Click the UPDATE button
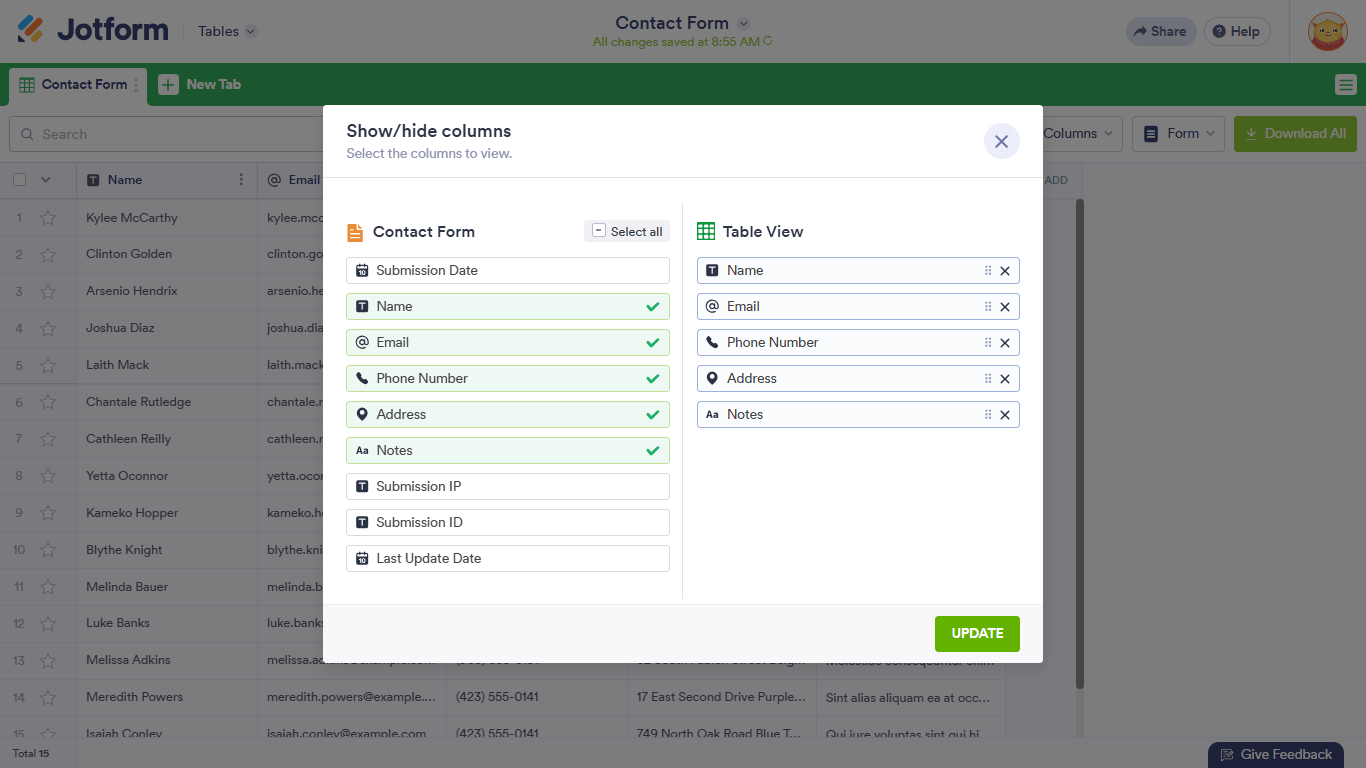 point(977,634)
